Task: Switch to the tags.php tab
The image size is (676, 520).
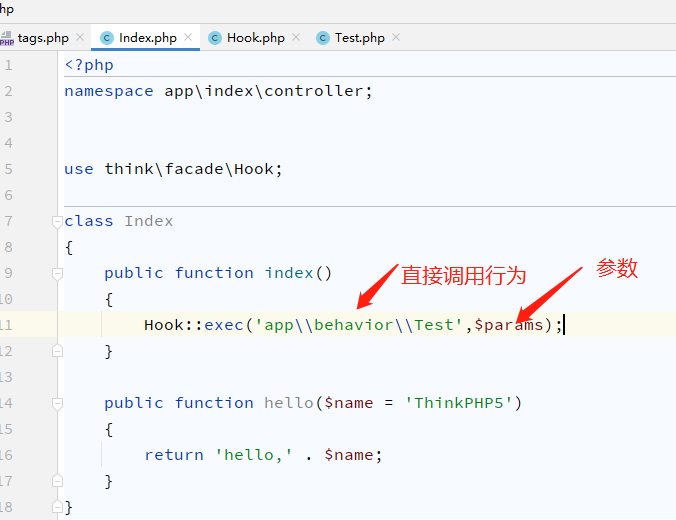Action: click(x=43, y=38)
